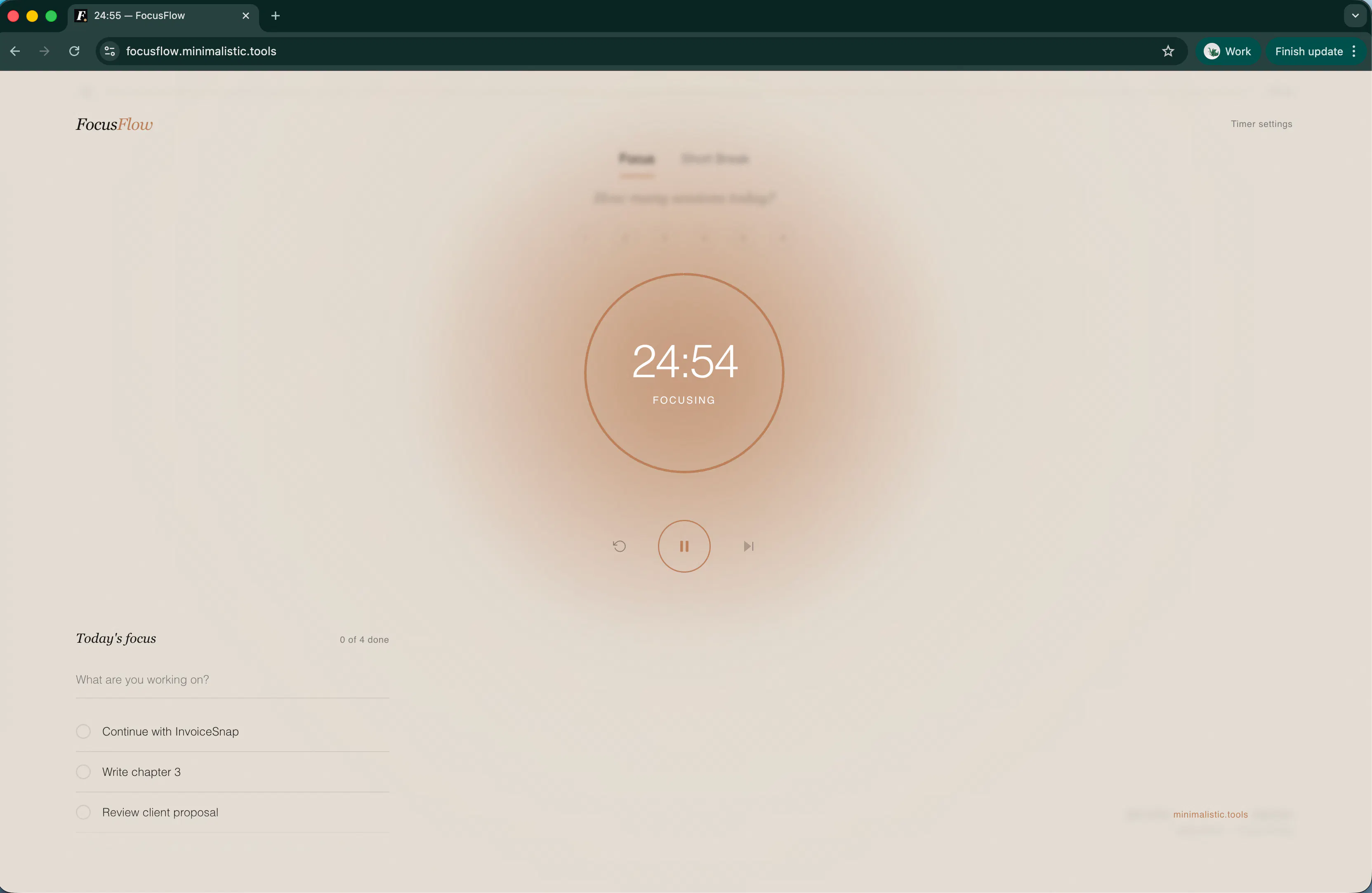Click the 24:54 timer display

click(684, 362)
